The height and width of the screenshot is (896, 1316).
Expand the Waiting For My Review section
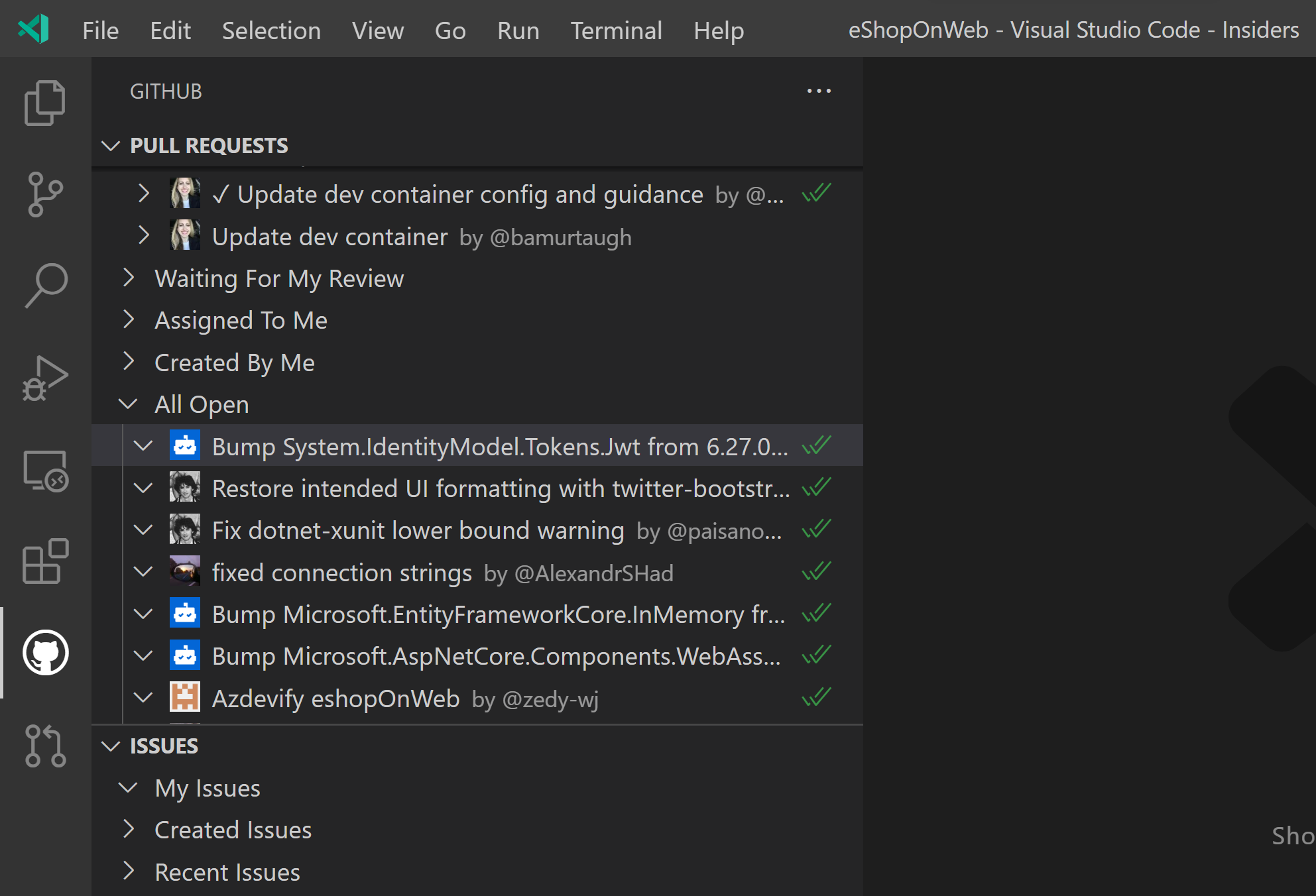tap(128, 278)
